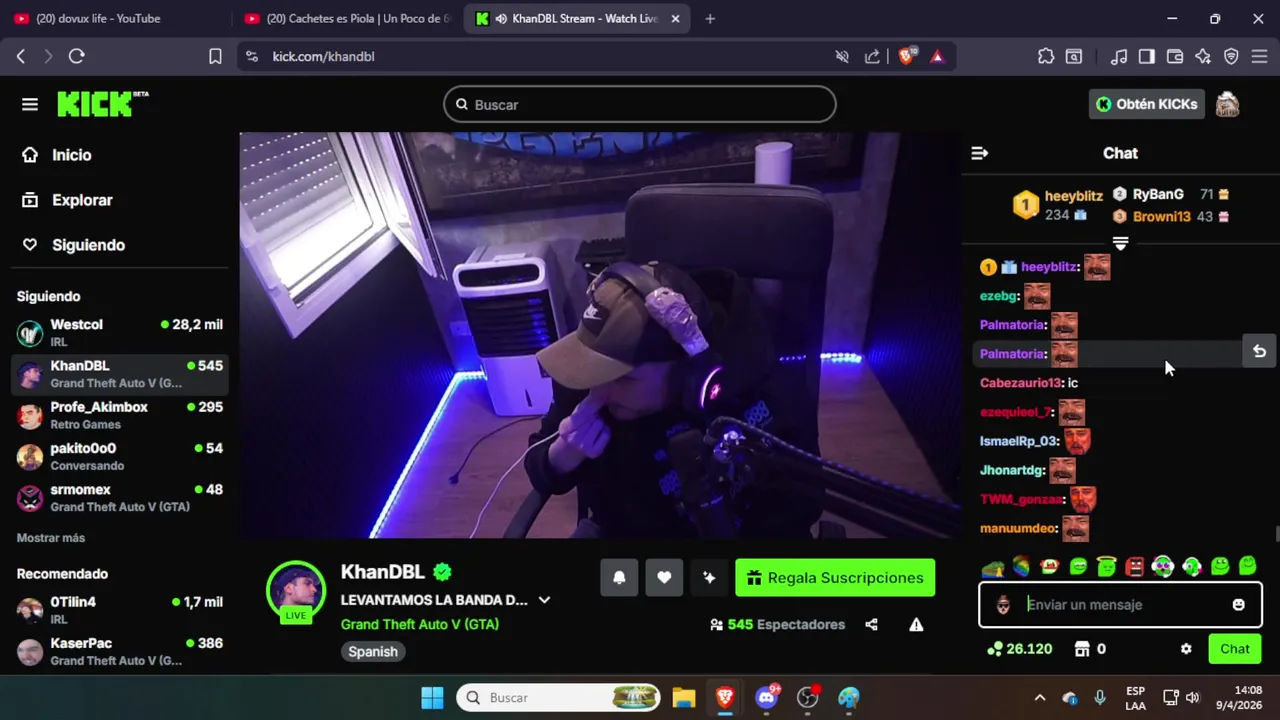The height and width of the screenshot is (720, 1280).
Task: Click the KhanDBL live video player
Action: 599,335
